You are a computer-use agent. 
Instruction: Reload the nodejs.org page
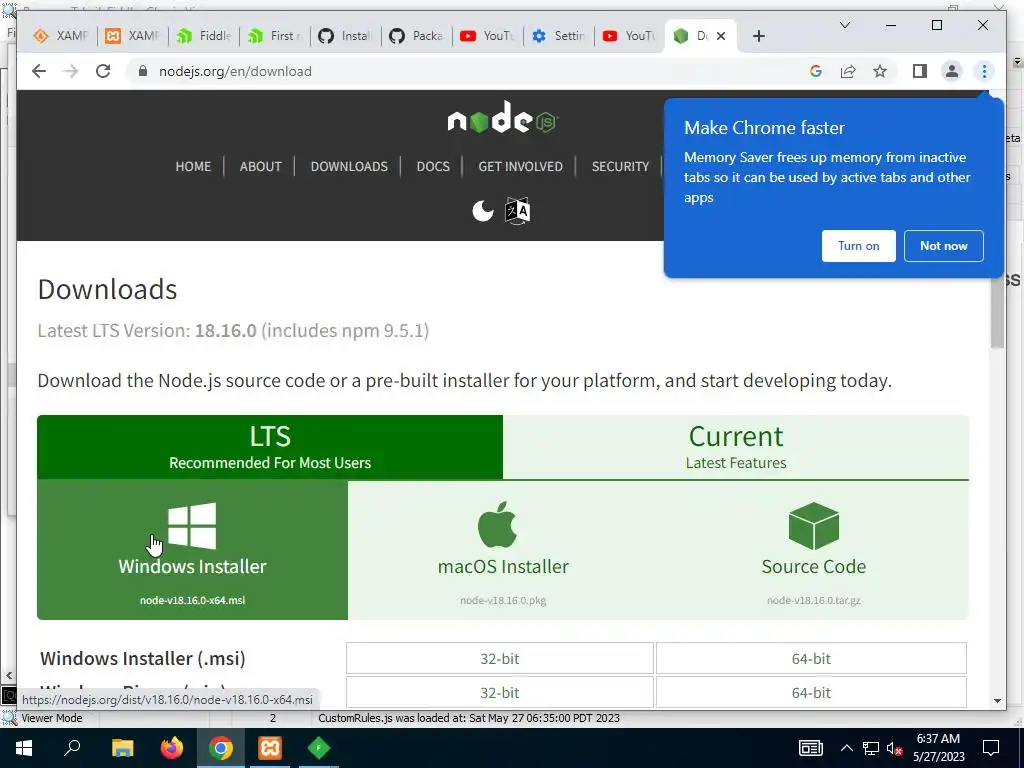pos(103,71)
